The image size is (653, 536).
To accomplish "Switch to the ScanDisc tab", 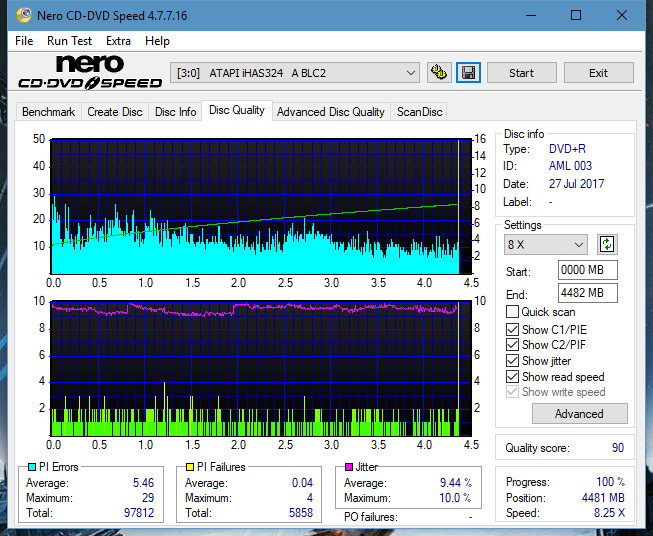I will [419, 112].
